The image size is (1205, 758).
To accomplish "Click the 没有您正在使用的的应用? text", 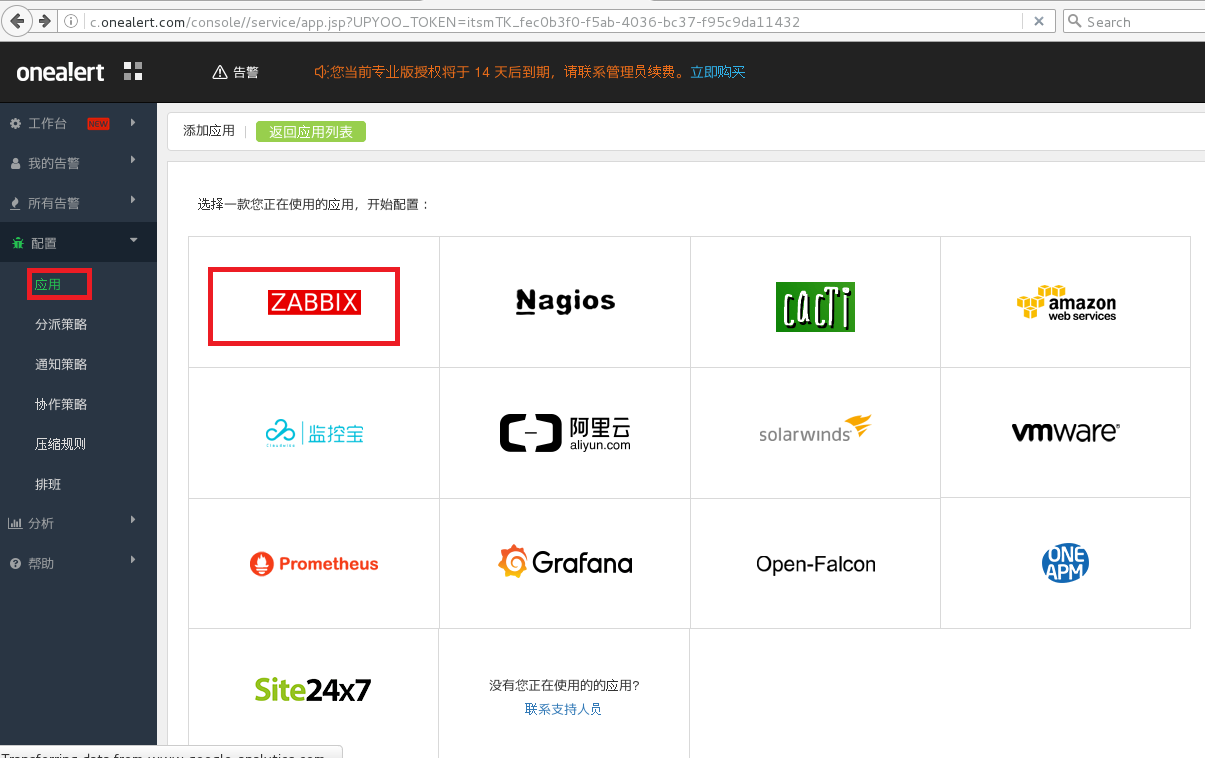I will (564, 685).
